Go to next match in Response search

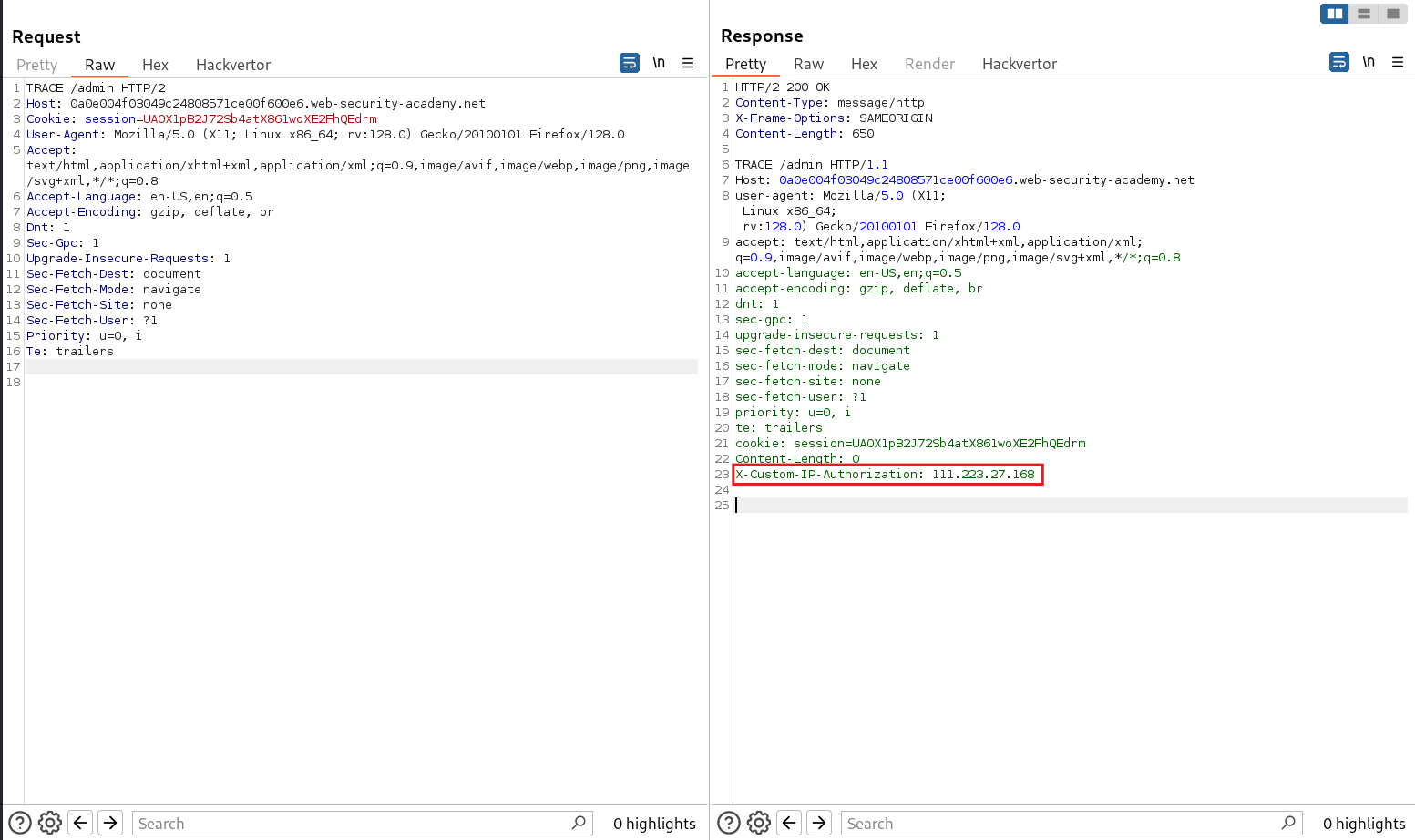(x=819, y=823)
